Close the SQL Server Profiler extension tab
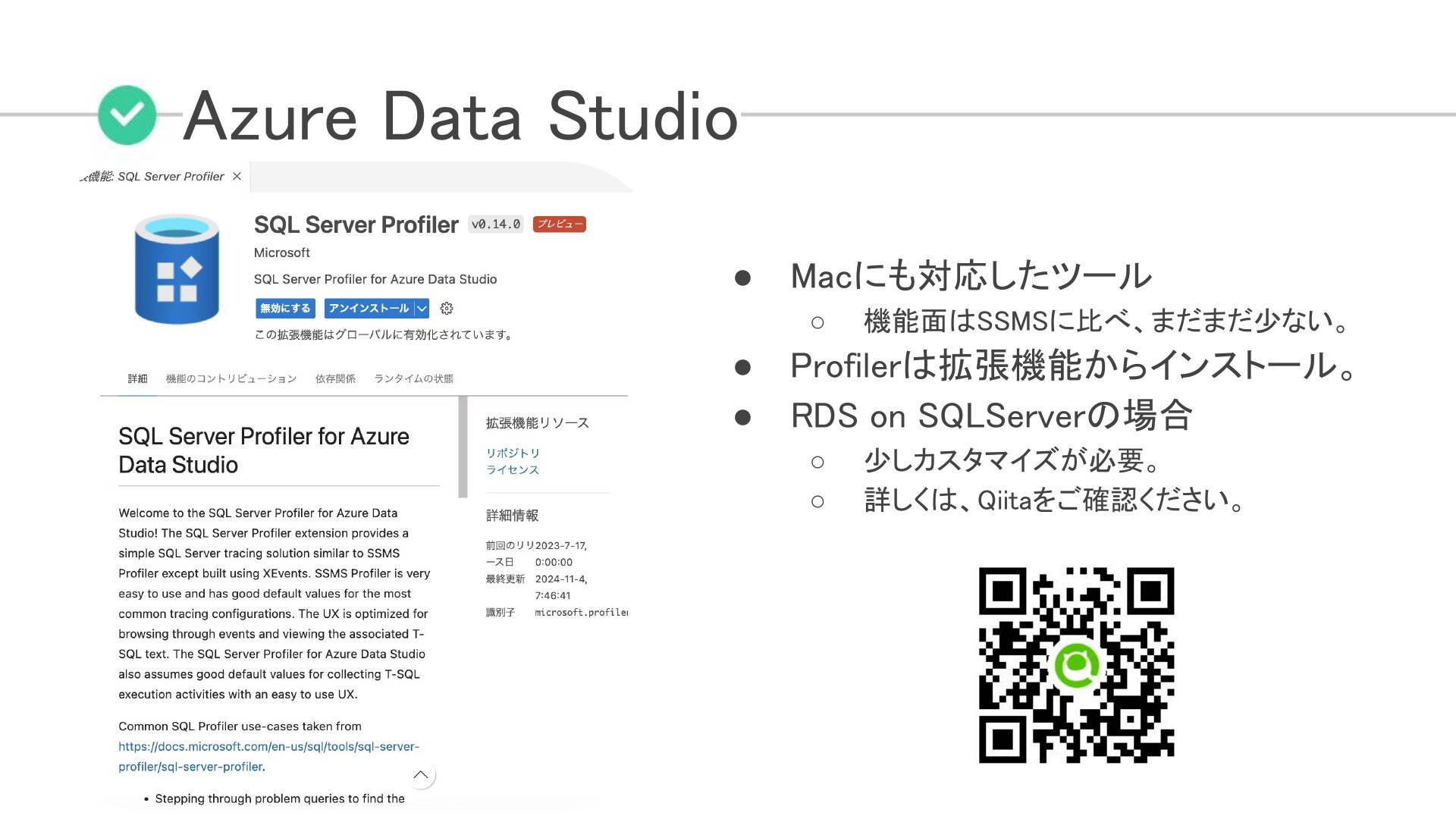This screenshot has height=819, width=1456. 237,177
